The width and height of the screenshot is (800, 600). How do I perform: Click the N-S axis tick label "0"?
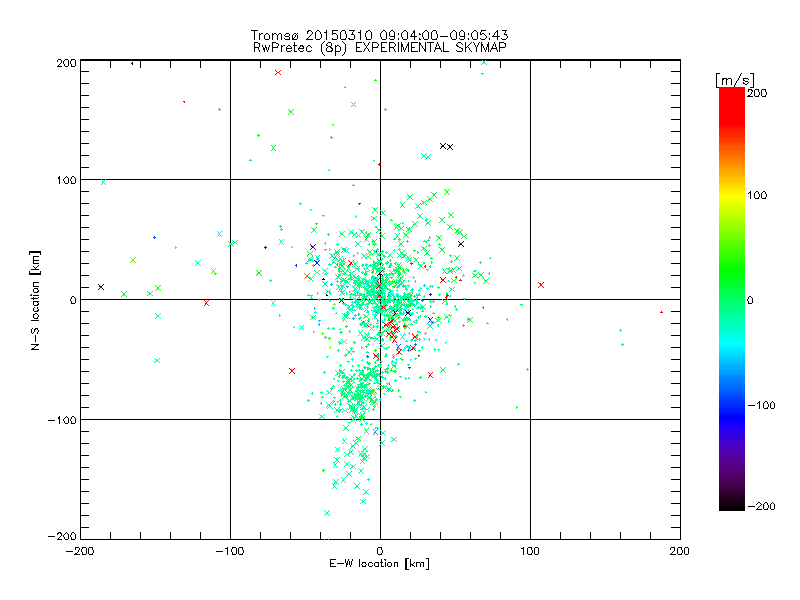point(73,301)
